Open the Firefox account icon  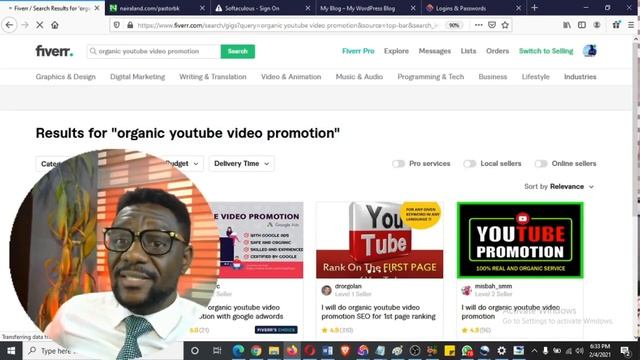tap(597, 25)
